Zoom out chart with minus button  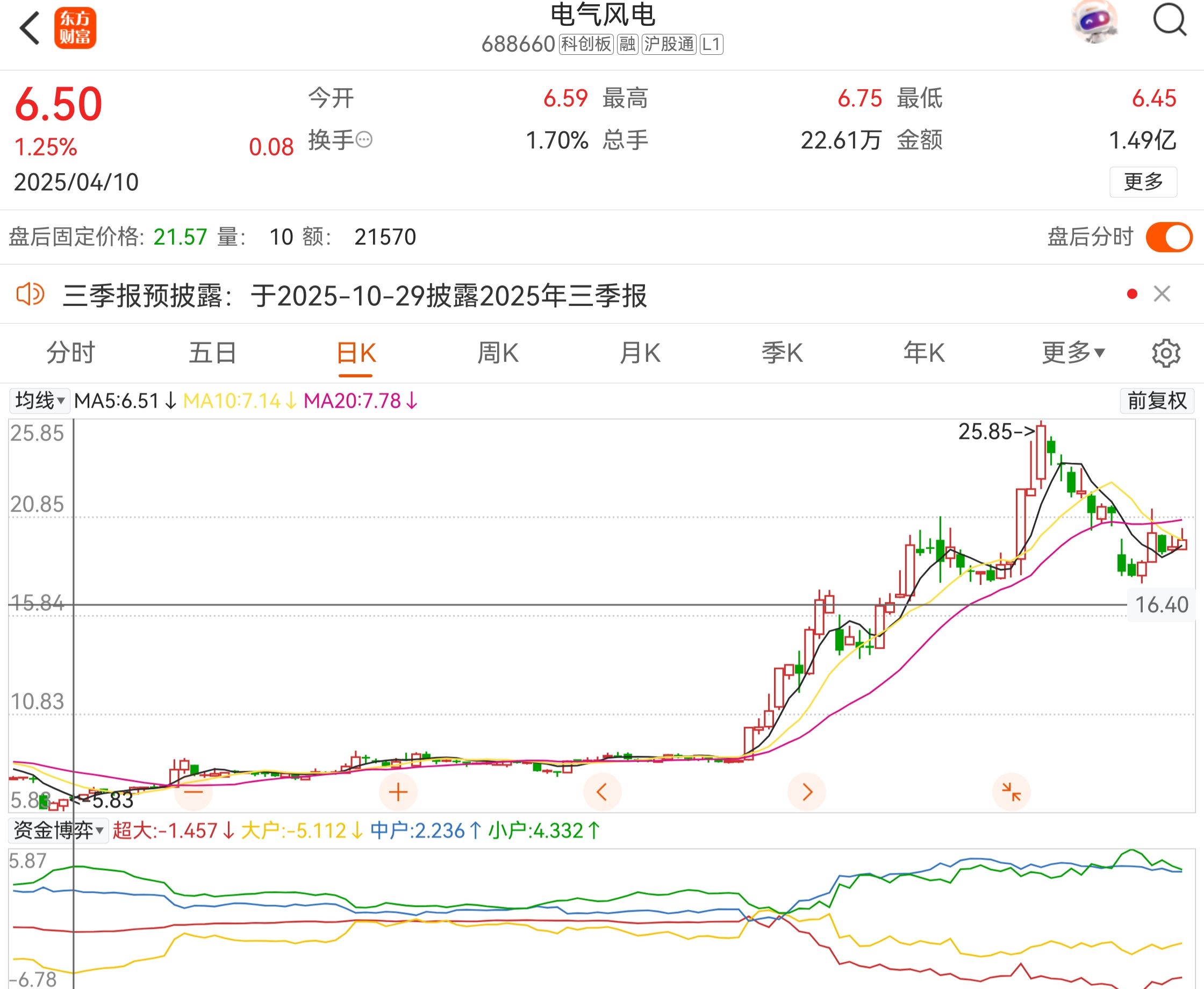(193, 792)
